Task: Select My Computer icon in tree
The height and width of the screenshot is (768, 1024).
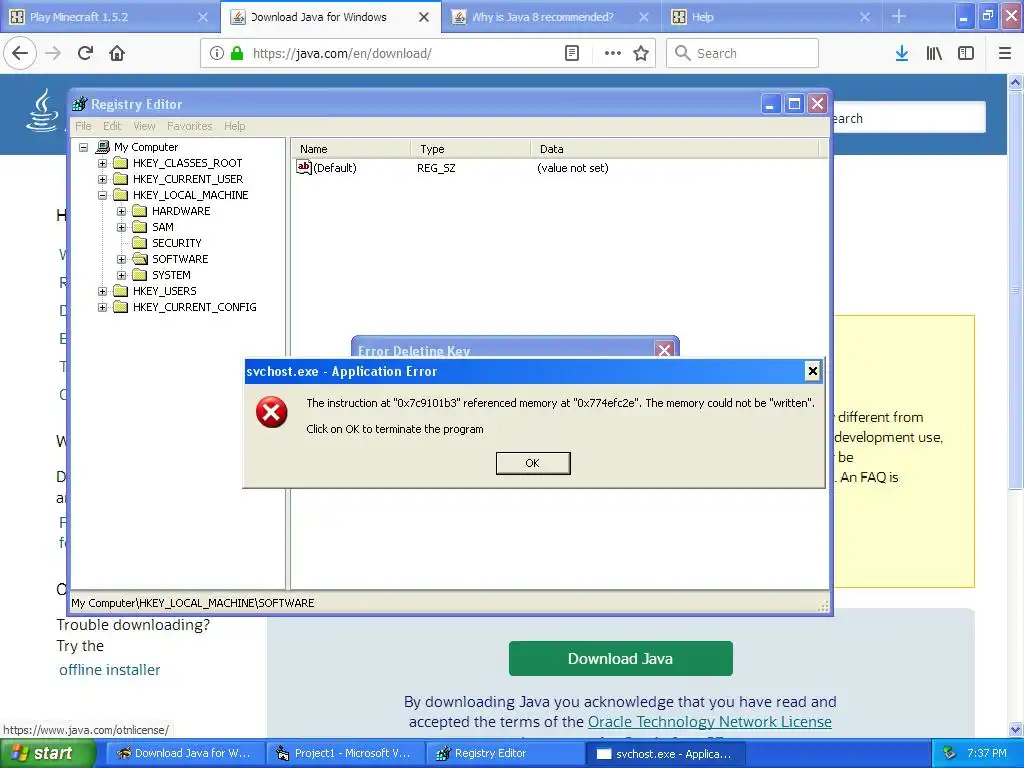Action: tap(103, 147)
